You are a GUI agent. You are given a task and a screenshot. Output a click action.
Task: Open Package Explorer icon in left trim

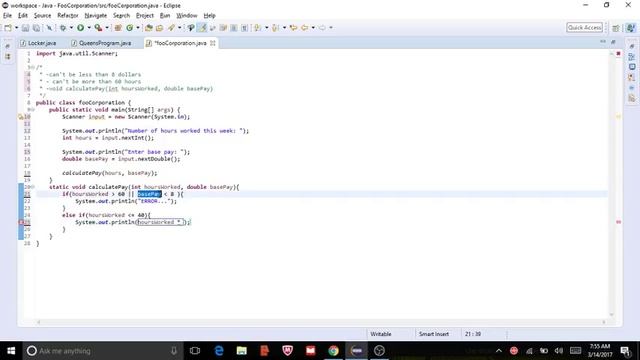point(7,57)
